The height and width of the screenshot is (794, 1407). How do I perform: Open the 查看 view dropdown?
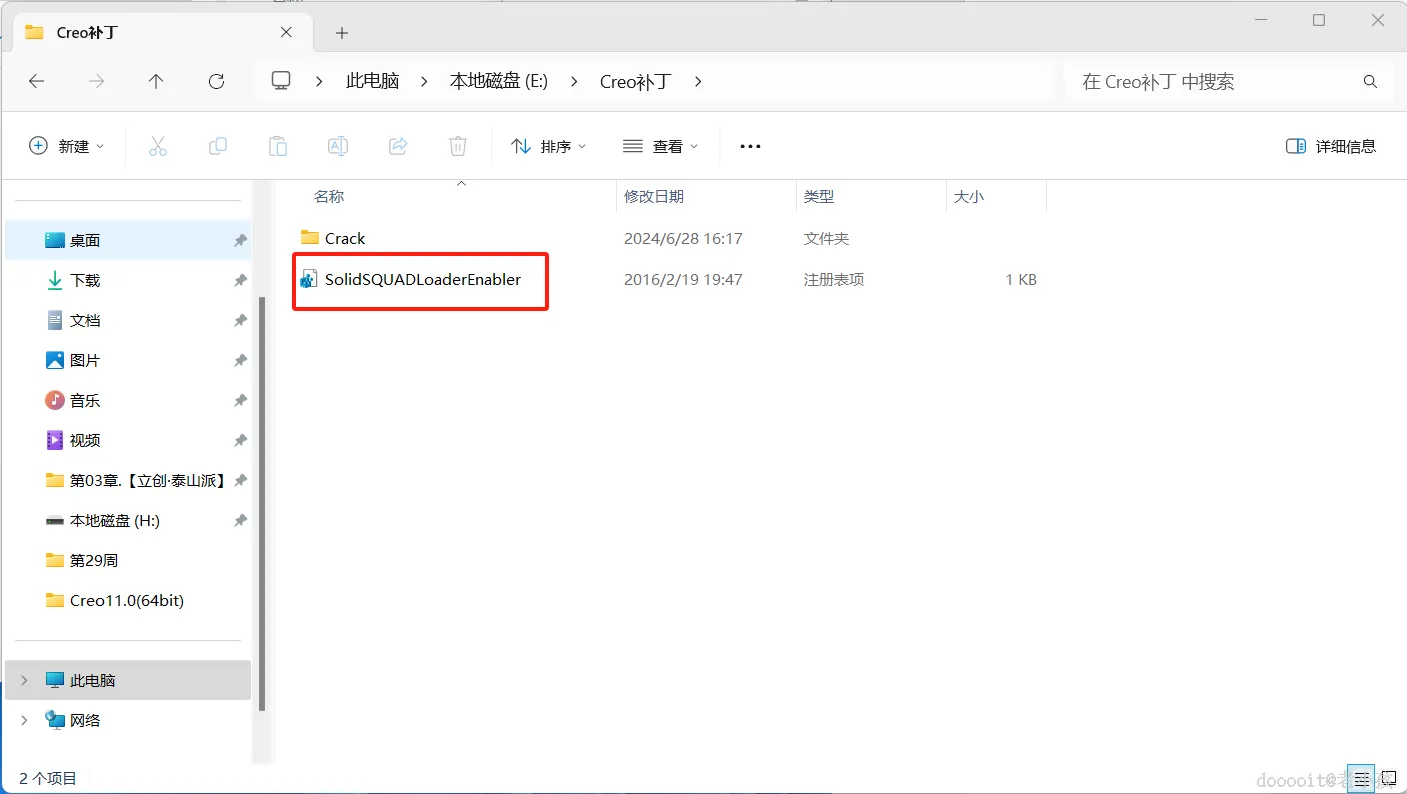coord(660,146)
